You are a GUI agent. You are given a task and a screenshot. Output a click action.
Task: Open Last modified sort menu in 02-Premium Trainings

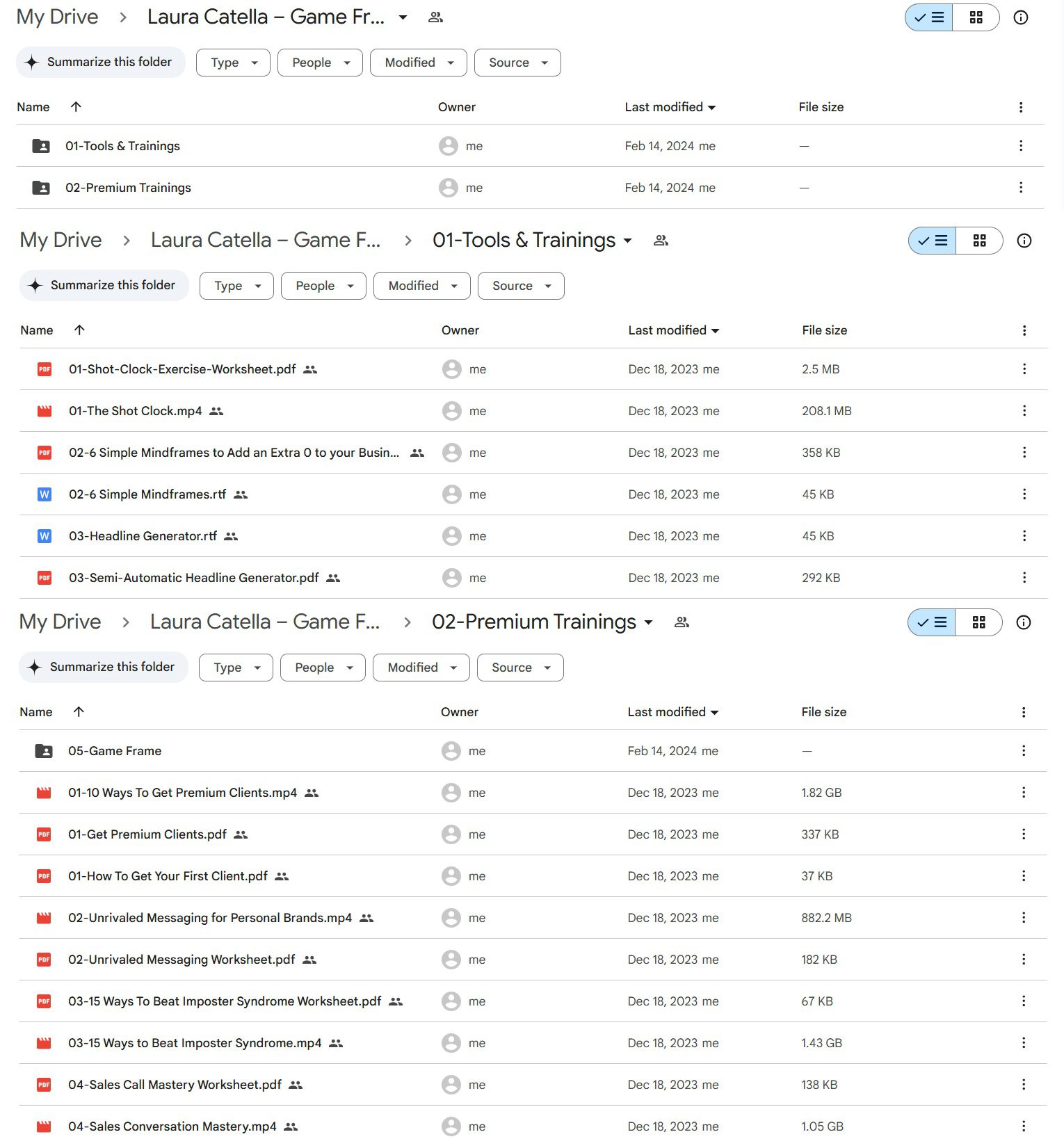click(672, 712)
